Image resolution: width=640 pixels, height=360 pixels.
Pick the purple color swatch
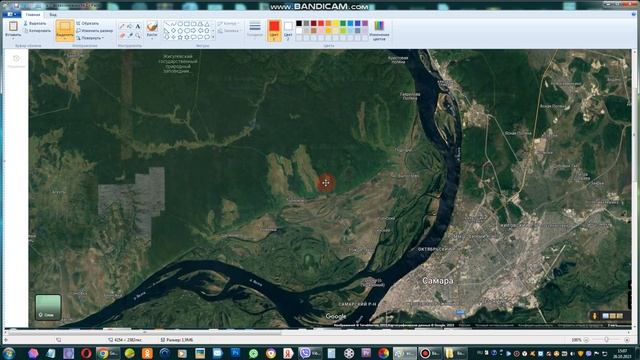pyautogui.click(x=365, y=24)
